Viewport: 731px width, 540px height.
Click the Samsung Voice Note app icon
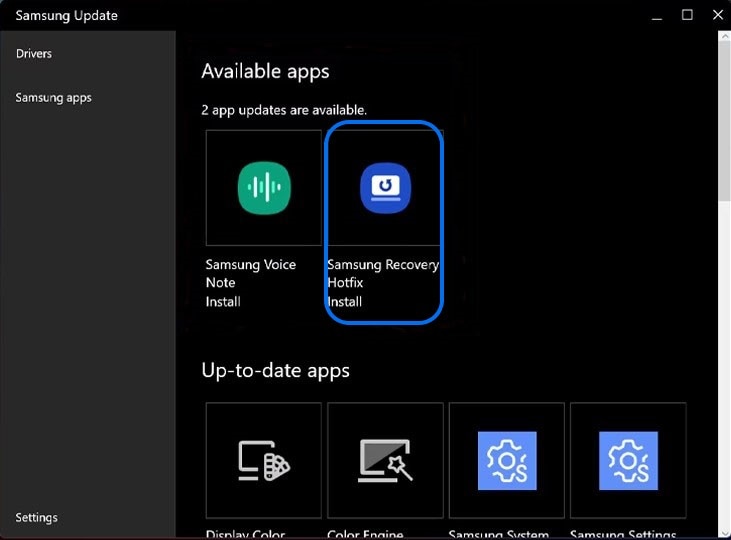(x=264, y=187)
